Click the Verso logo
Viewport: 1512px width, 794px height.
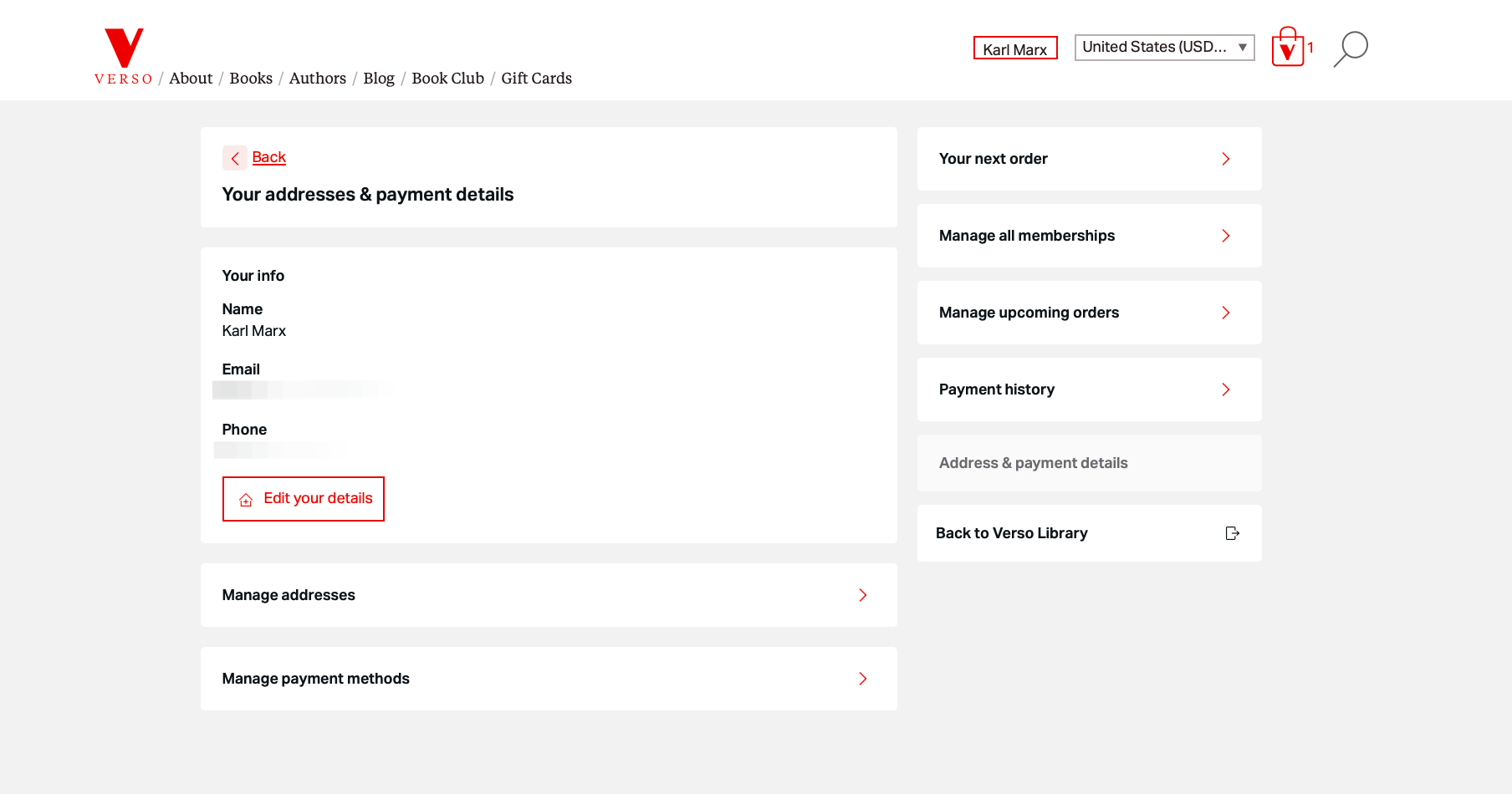pos(124,56)
